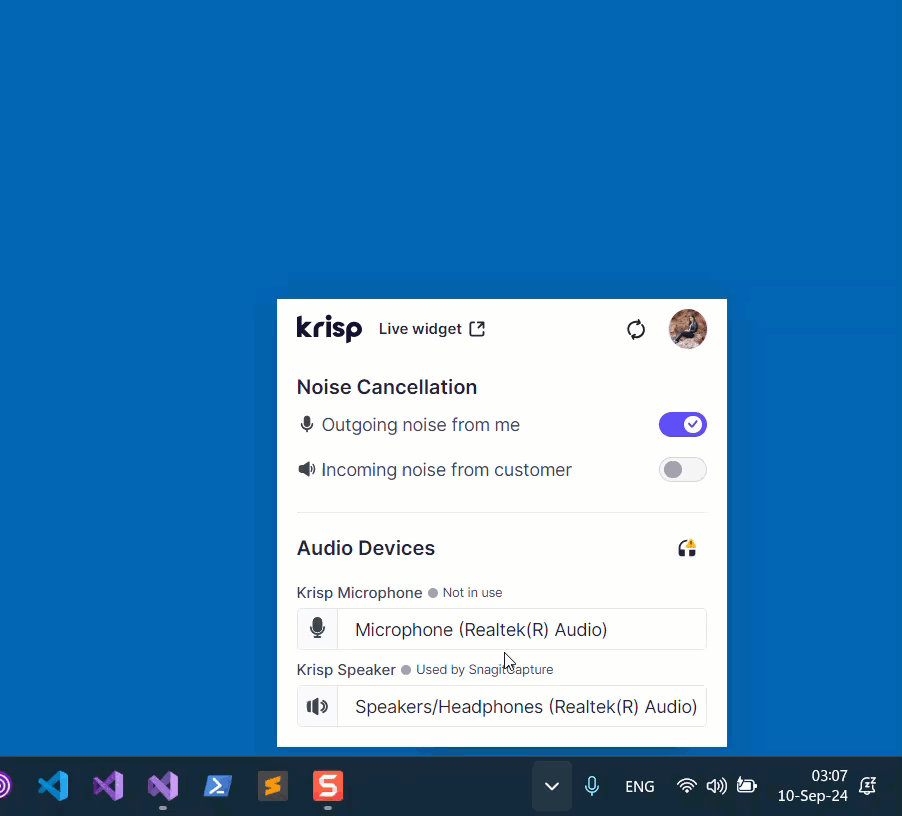Click the Krisp logo
This screenshot has height=816, width=902.
[329, 329]
